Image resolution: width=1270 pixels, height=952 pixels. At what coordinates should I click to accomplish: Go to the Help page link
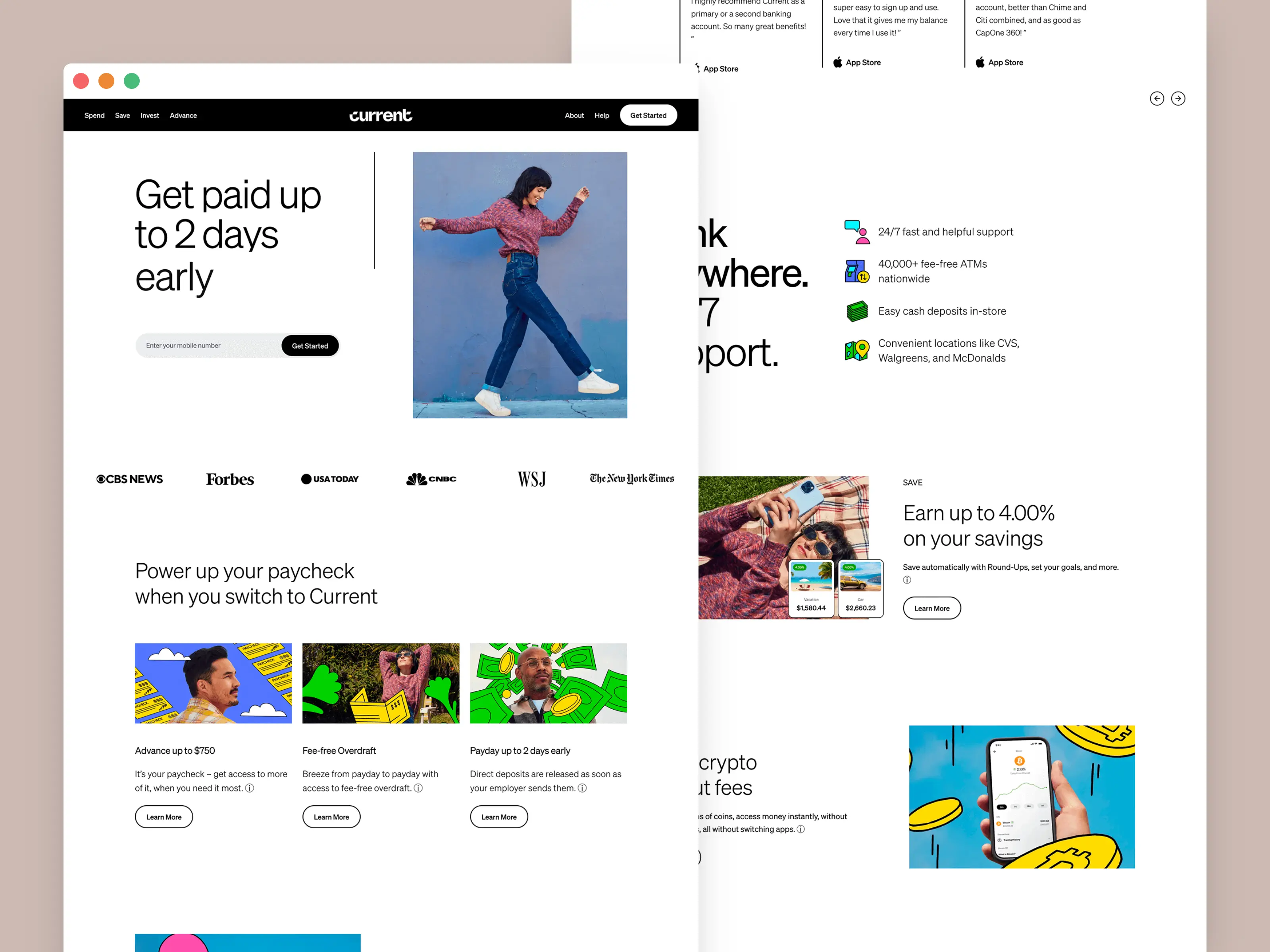(602, 115)
